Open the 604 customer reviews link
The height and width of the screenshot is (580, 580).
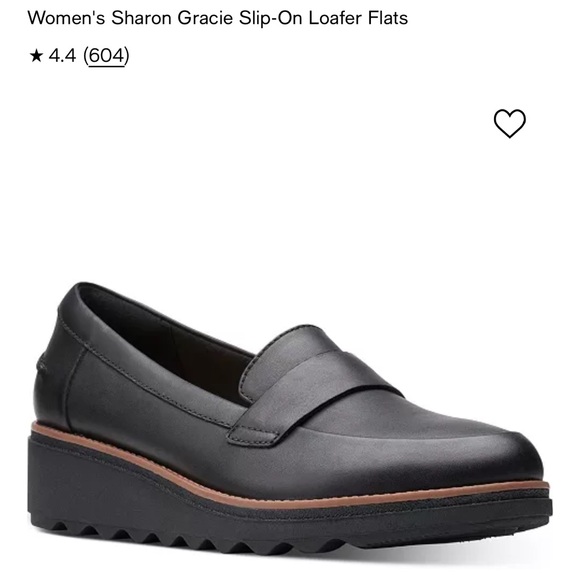(x=106, y=56)
